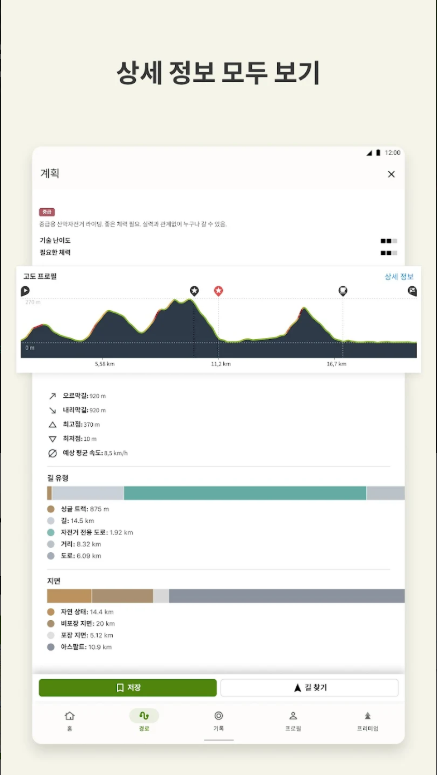Tap the average speed icon beside 예상 평균 속도
Image resolution: width=437 pixels, height=775 pixels.
[52, 453]
